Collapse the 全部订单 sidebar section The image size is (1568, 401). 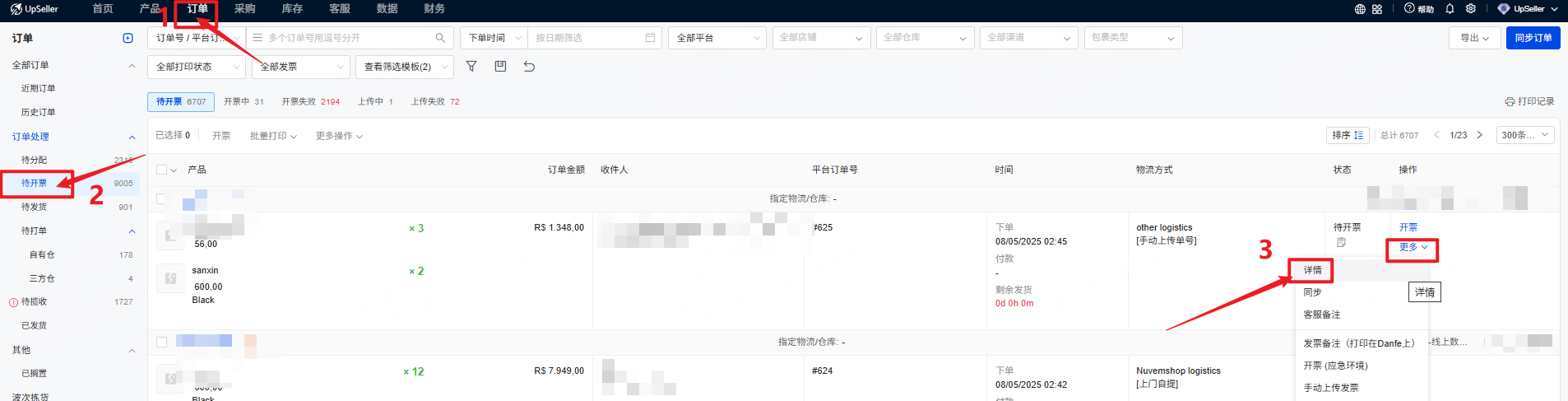pyautogui.click(x=132, y=65)
